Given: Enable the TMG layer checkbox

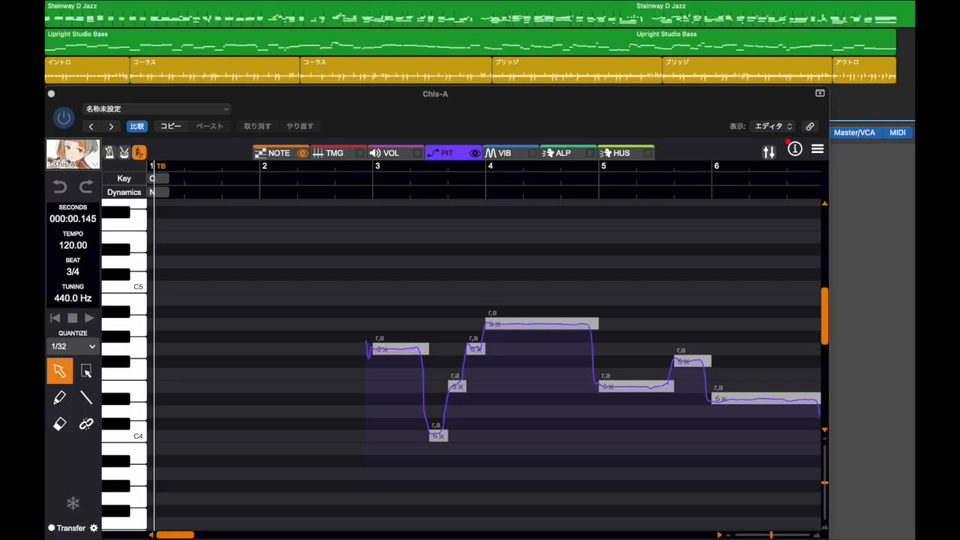Looking at the screenshot, I should pos(360,153).
